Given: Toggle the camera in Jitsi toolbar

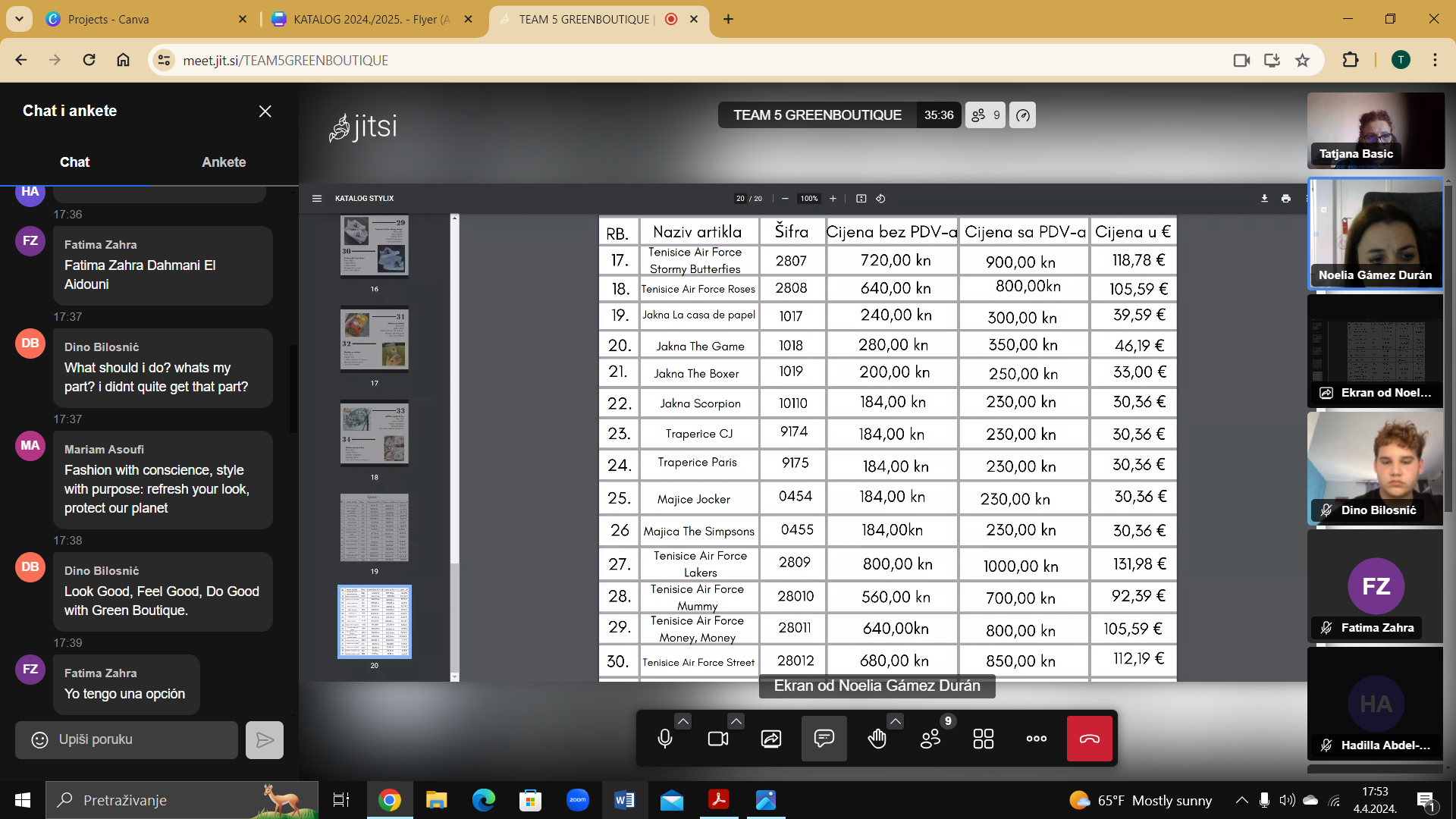Looking at the screenshot, I should (718, 739).
